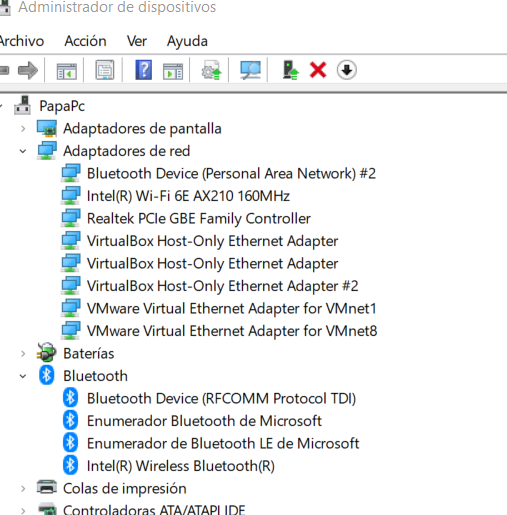Click the Add legacy hardware computer icon
Viewport: 507px width, 515px height.
click(290, 70)
